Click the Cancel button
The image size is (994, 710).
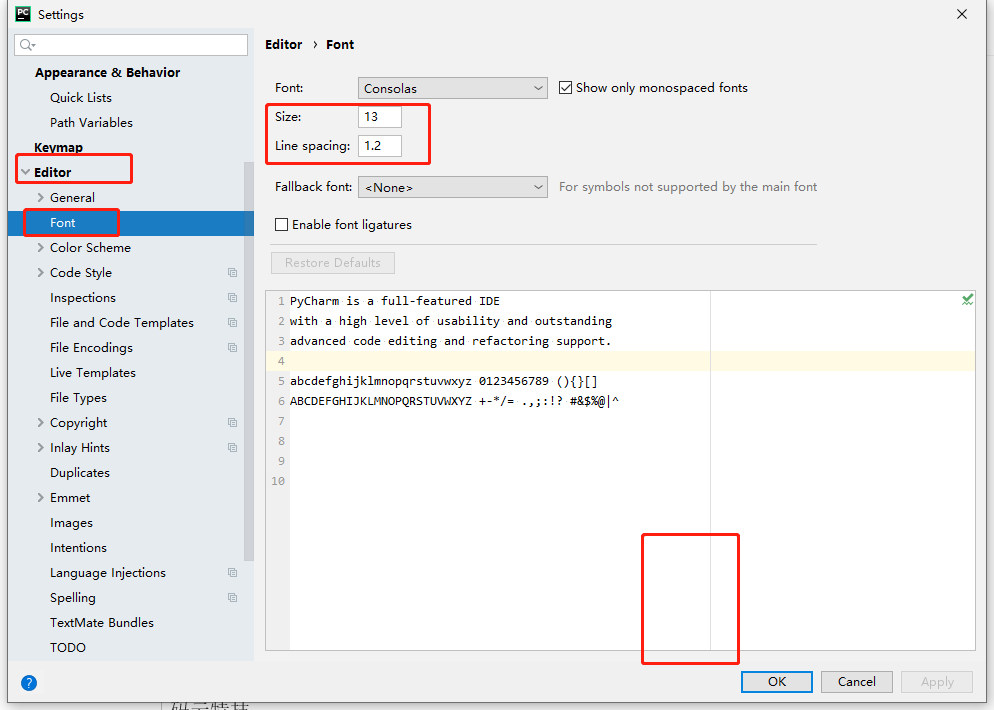point(856,681)
